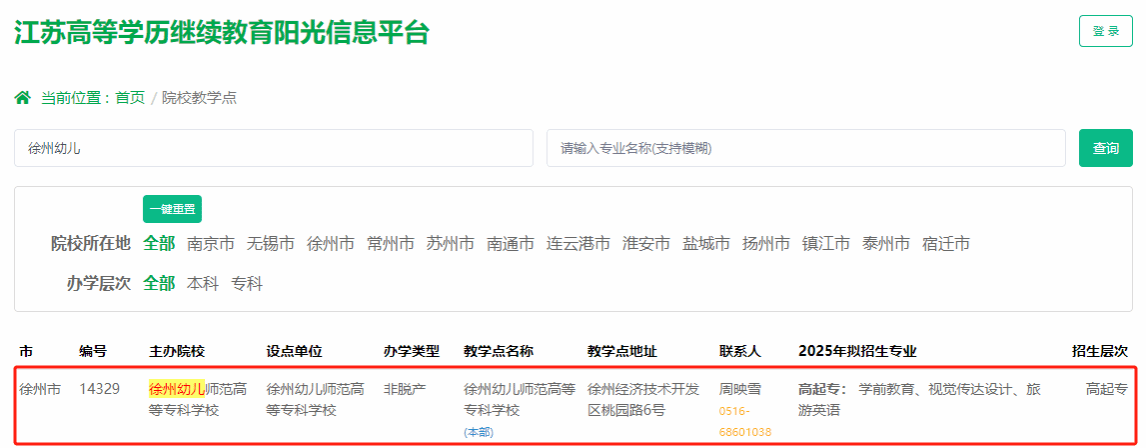Choose 无锡市 in location filter
Viewport: 1146px width, 448px height.
[271, 244]
